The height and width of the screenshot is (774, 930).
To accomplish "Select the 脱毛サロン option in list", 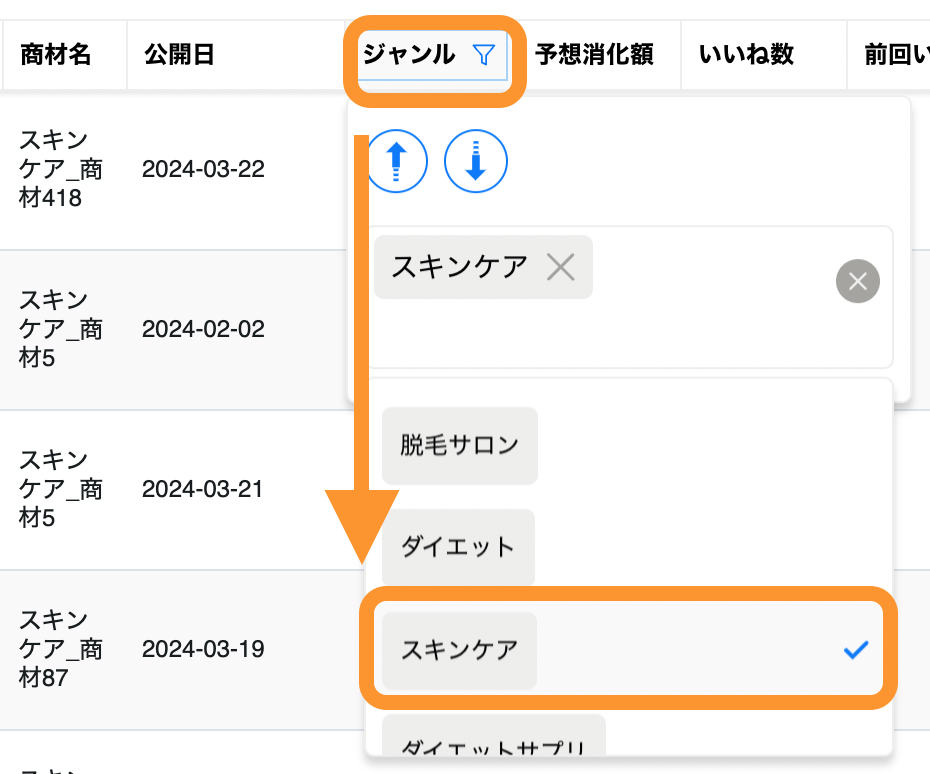I will [460, 445].
